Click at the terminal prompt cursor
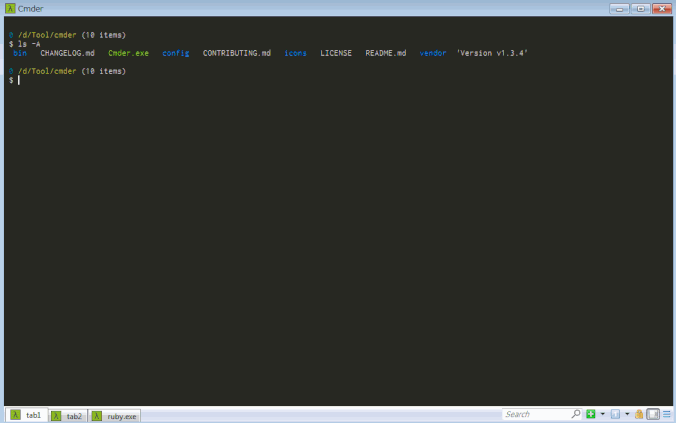Image resolution: width=676 pixels, height=423 pixels. (19, 80)
